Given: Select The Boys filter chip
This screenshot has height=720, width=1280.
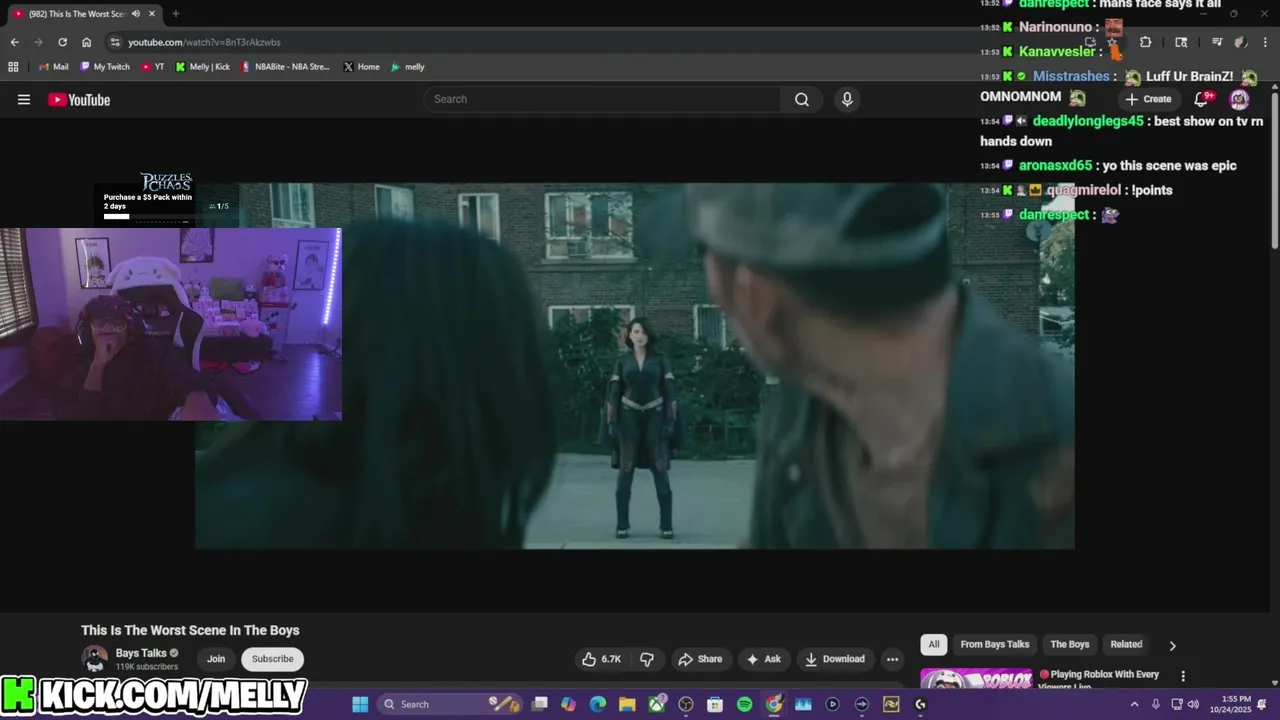Looking at the screenshot, I should 1070,644.
